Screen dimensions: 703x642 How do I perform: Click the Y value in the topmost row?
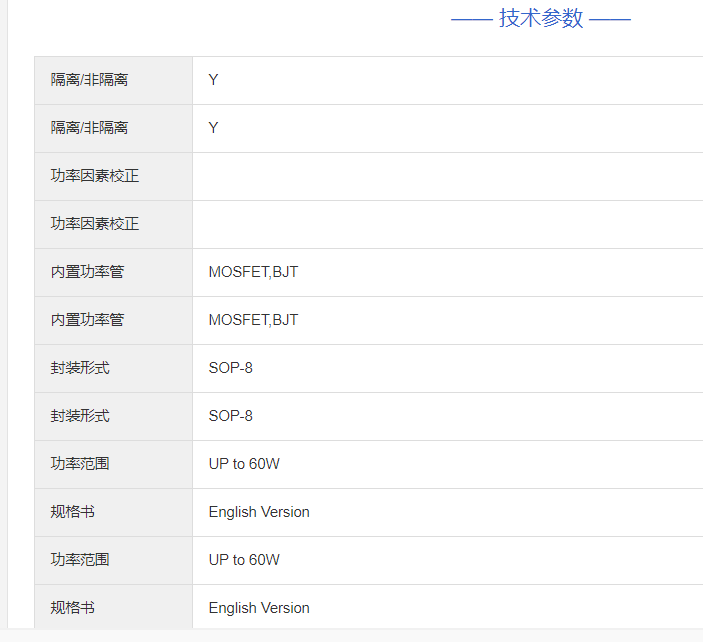213,80
